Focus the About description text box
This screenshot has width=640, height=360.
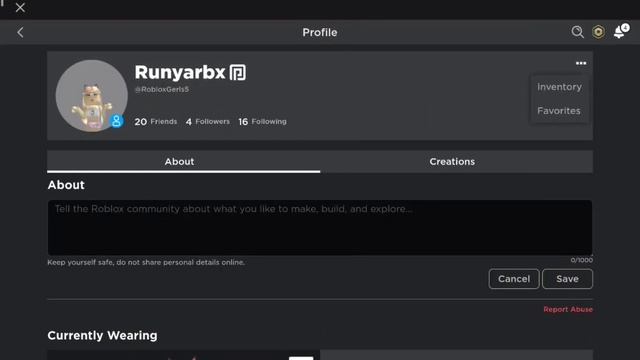[320, 227]
